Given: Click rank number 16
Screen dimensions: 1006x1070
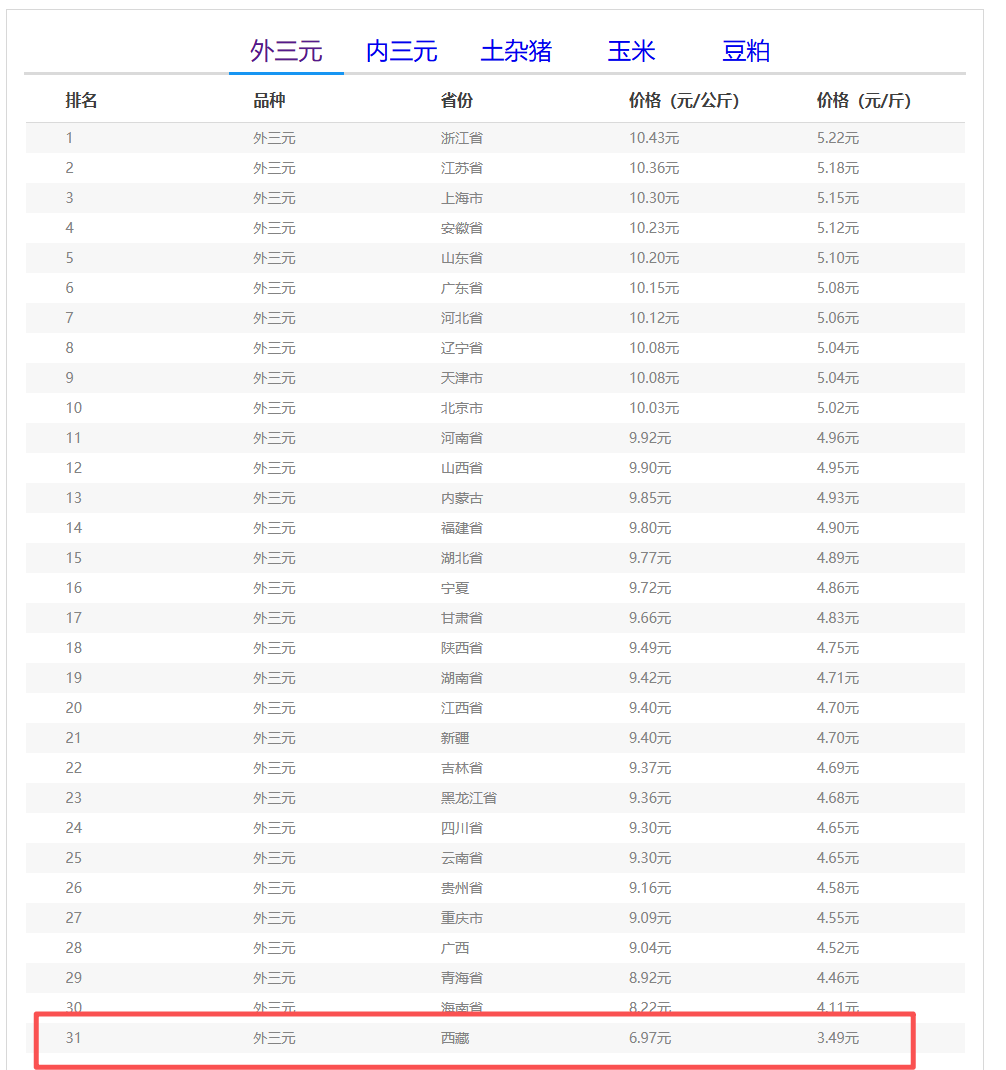Looking at the screenshot, I should point(73,588).
